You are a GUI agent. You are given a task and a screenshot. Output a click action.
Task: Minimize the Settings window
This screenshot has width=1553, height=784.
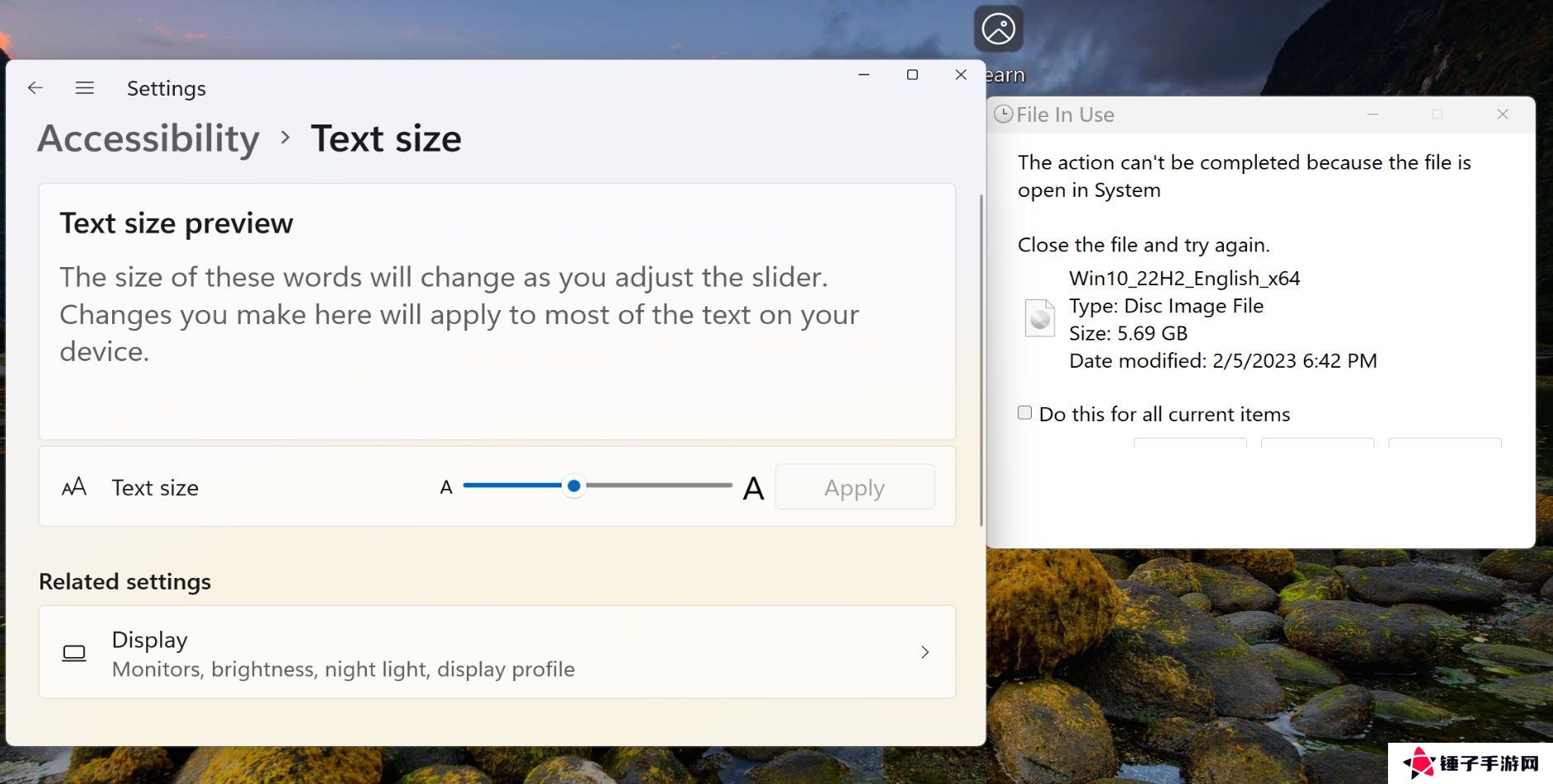pyautogui.click(x=864, y=75)
